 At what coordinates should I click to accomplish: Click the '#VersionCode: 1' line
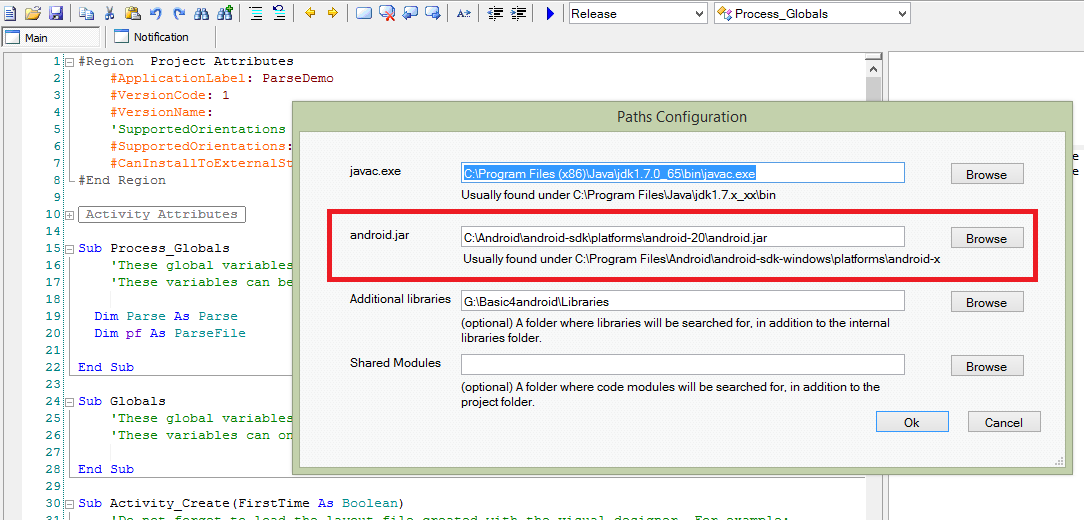[x=169, y=95]
